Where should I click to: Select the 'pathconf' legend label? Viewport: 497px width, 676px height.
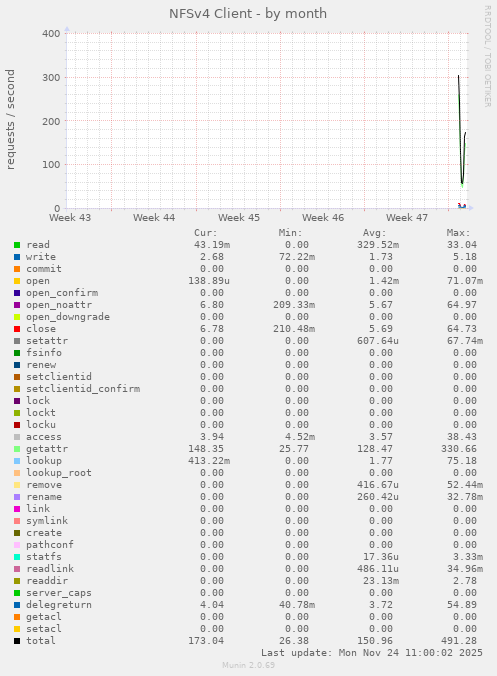coord(50,545)
